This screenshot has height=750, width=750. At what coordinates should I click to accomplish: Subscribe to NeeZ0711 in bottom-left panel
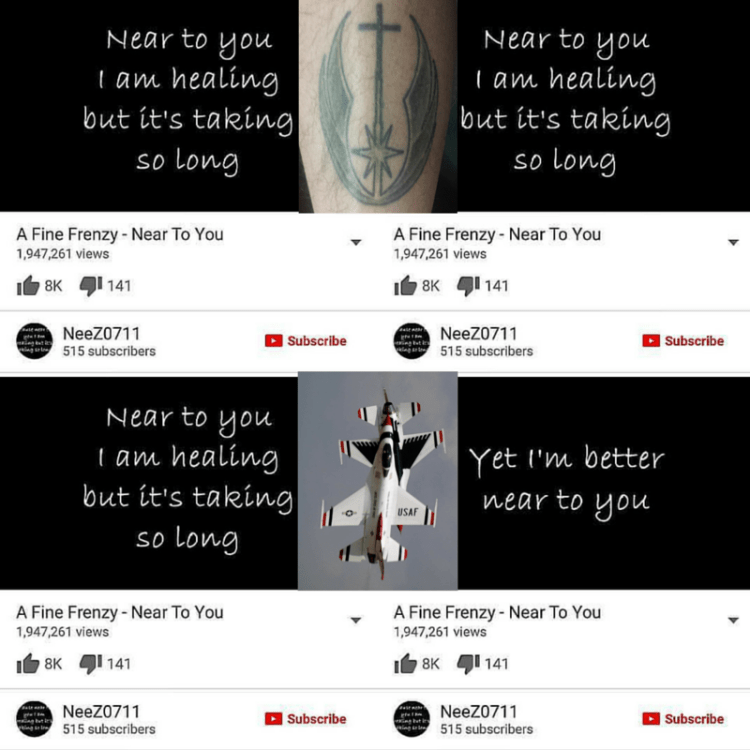pos(306,718)
